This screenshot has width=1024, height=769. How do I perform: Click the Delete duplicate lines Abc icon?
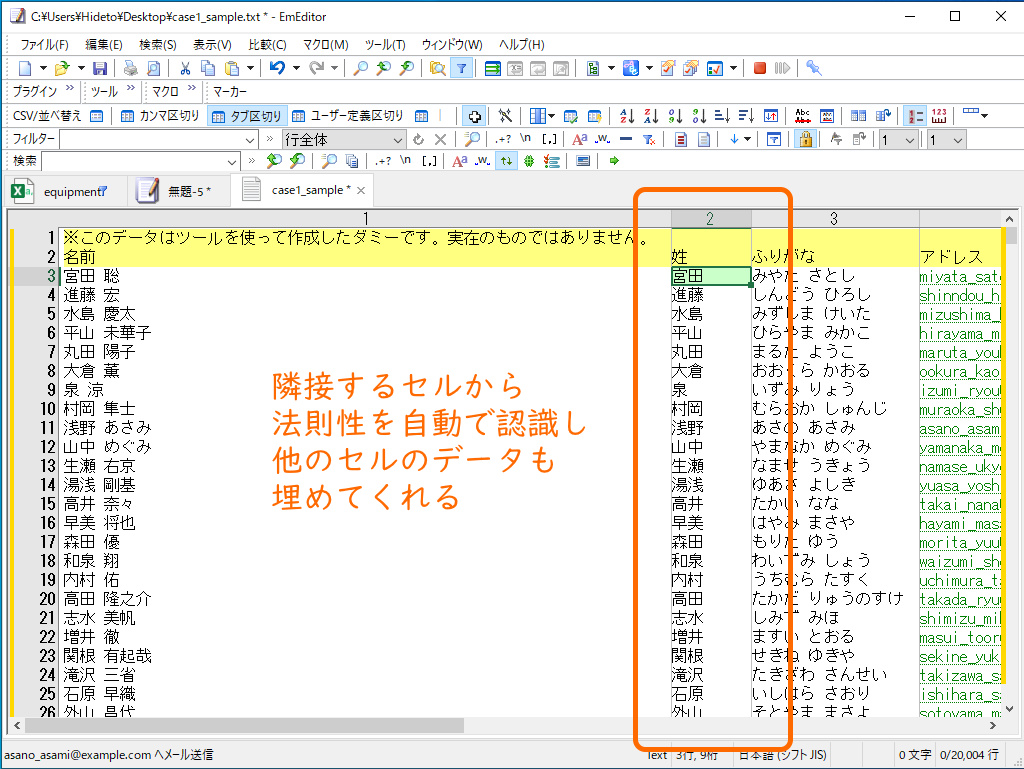(x=803, y=116)
